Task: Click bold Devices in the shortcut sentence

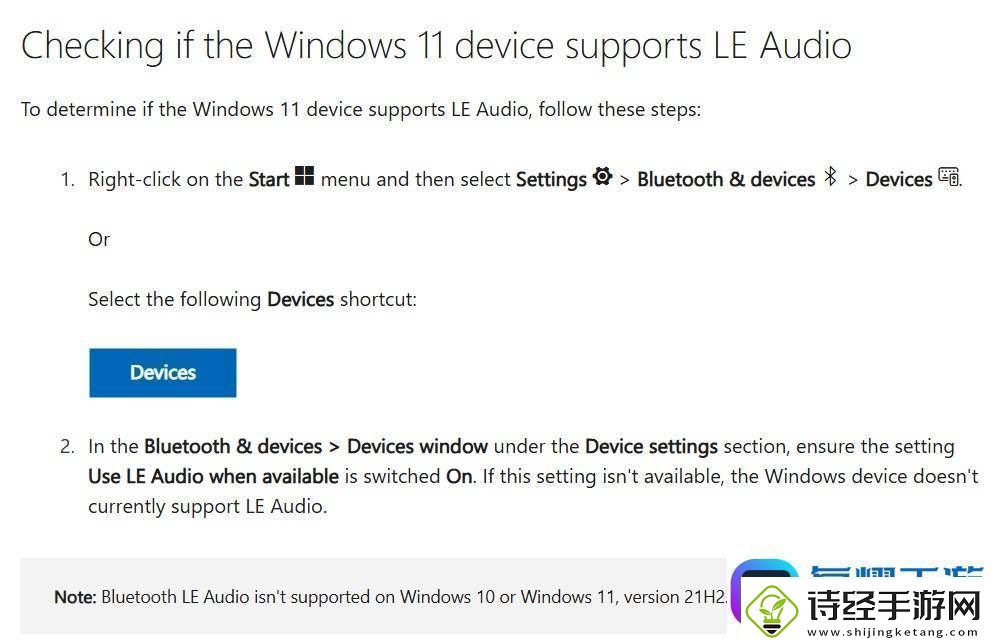Action: 300,299
